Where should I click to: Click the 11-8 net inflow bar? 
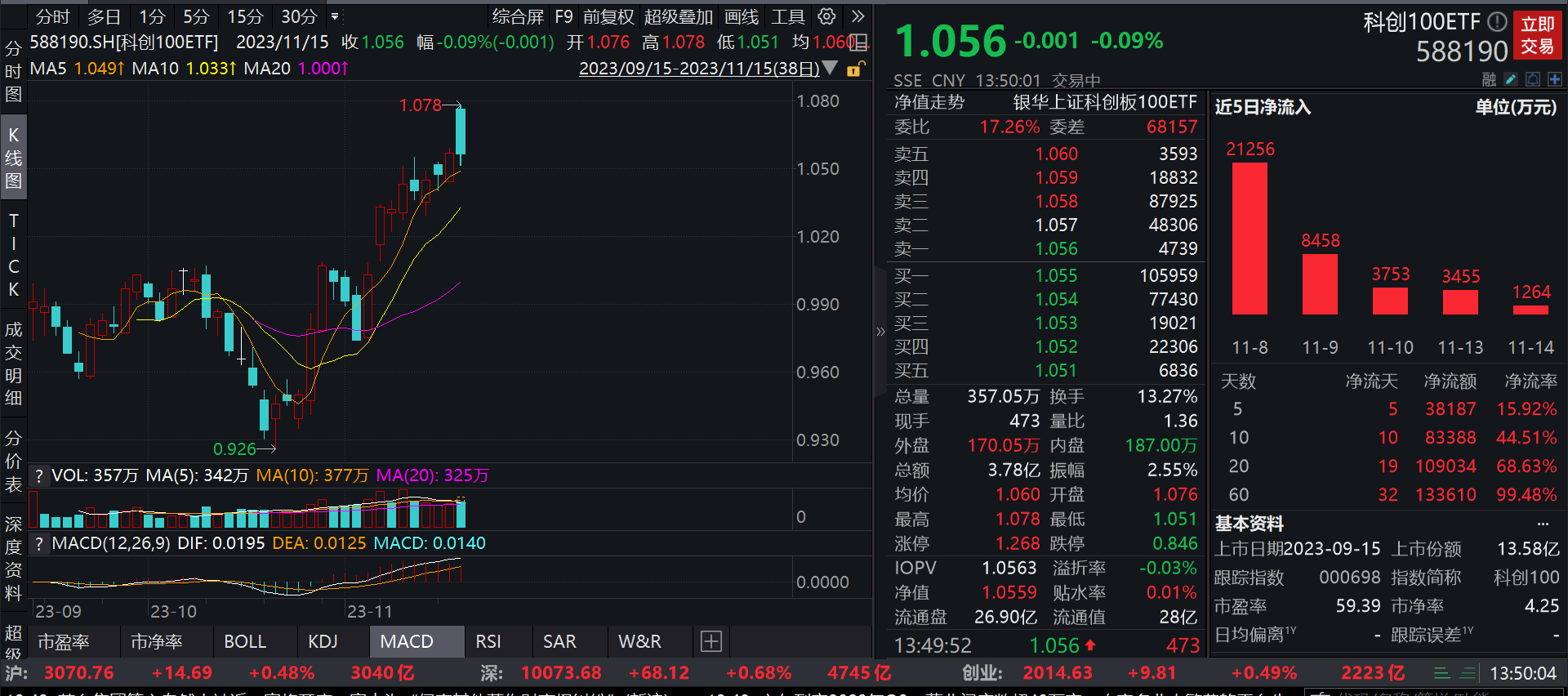(x=1249, y=239)
